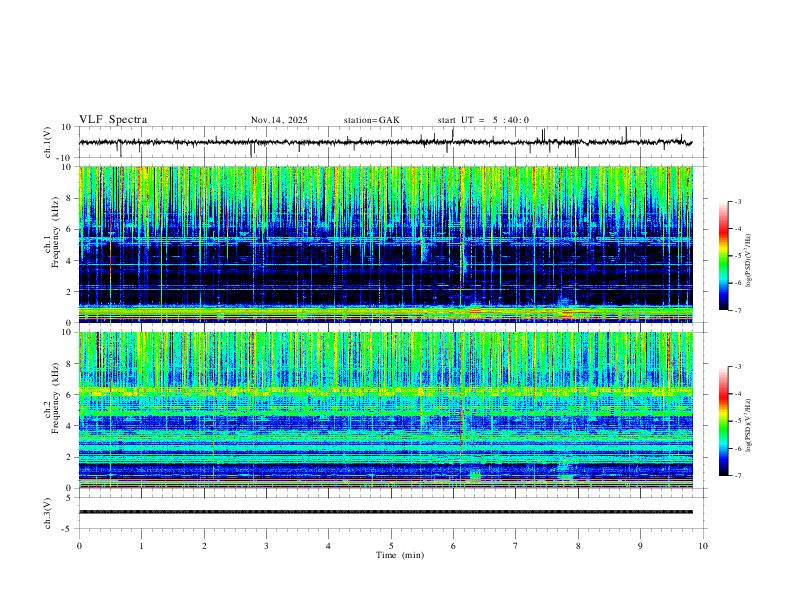Click the "-5" tick on the ch.1 colorbar
Screen dimensions: 792x612
tap(738, 256)
